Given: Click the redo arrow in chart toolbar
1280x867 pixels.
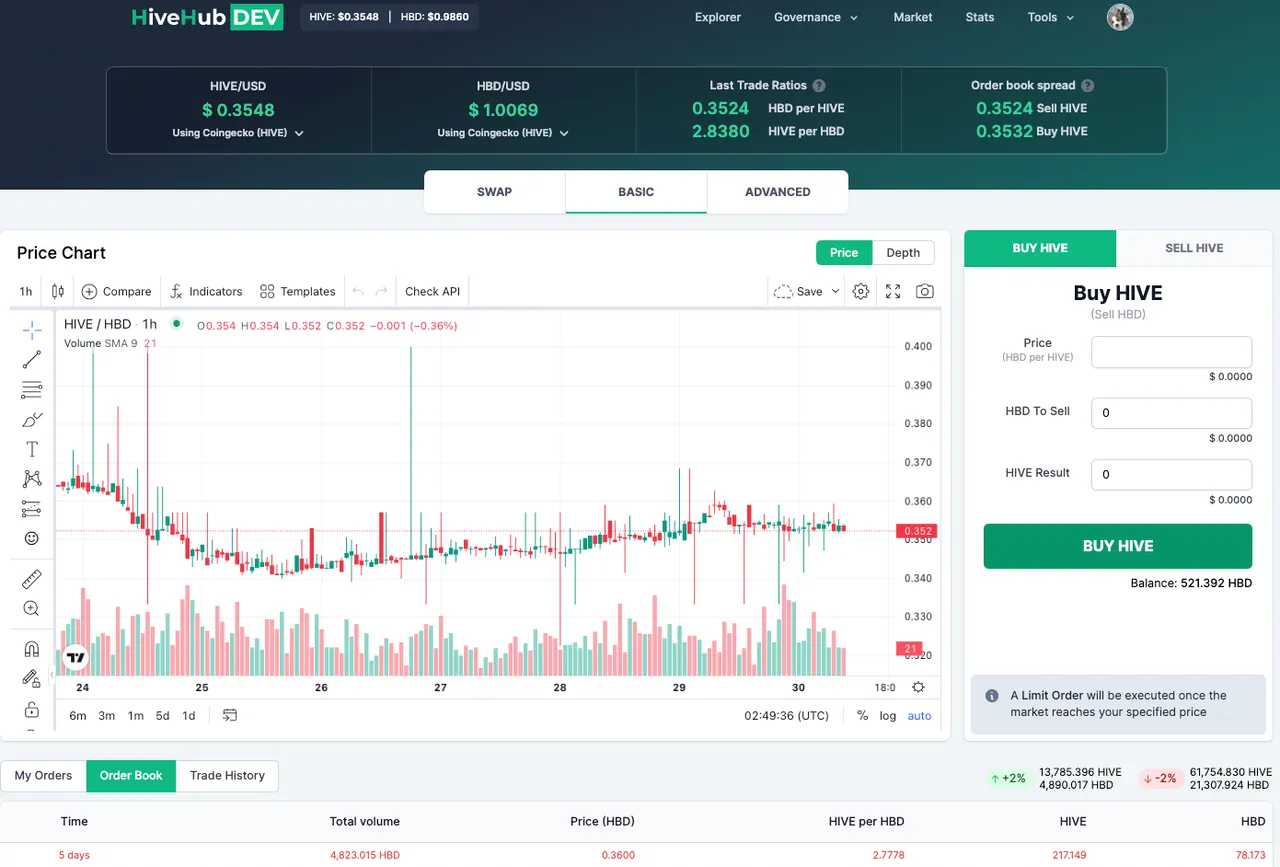Looking at the screenshot, I should (x=381, y=291).
